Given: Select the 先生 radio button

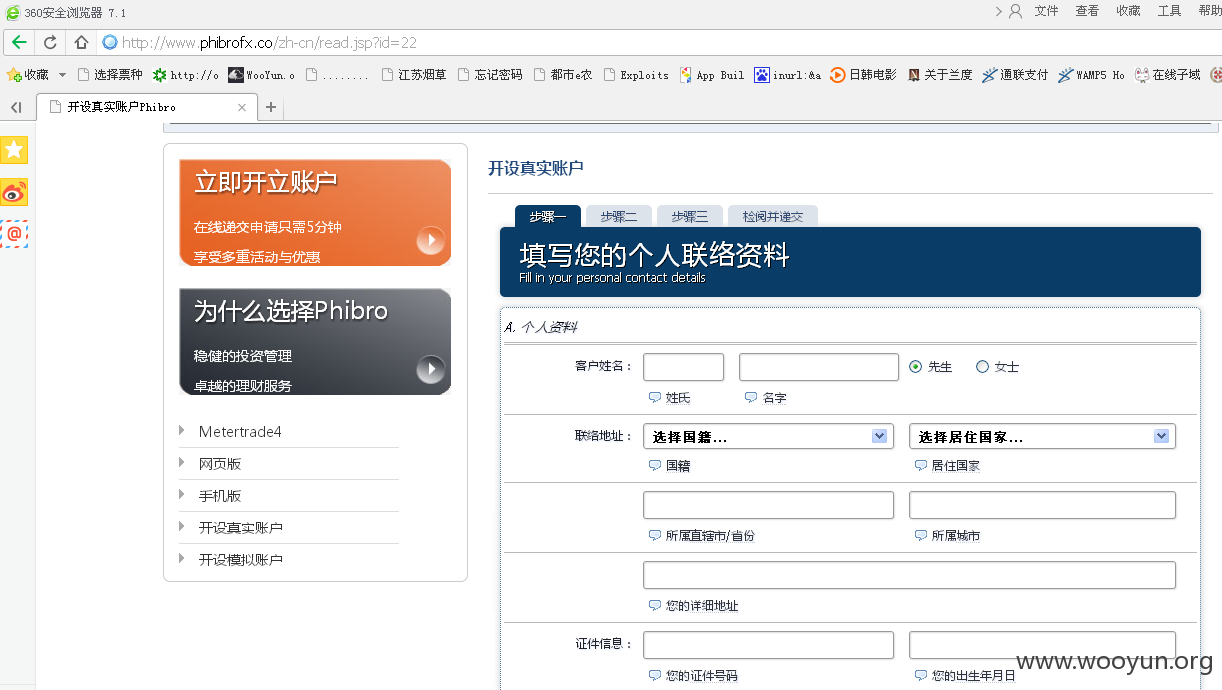Looking at the screenshot, I should pyautogui.click(x=915, y=367).
